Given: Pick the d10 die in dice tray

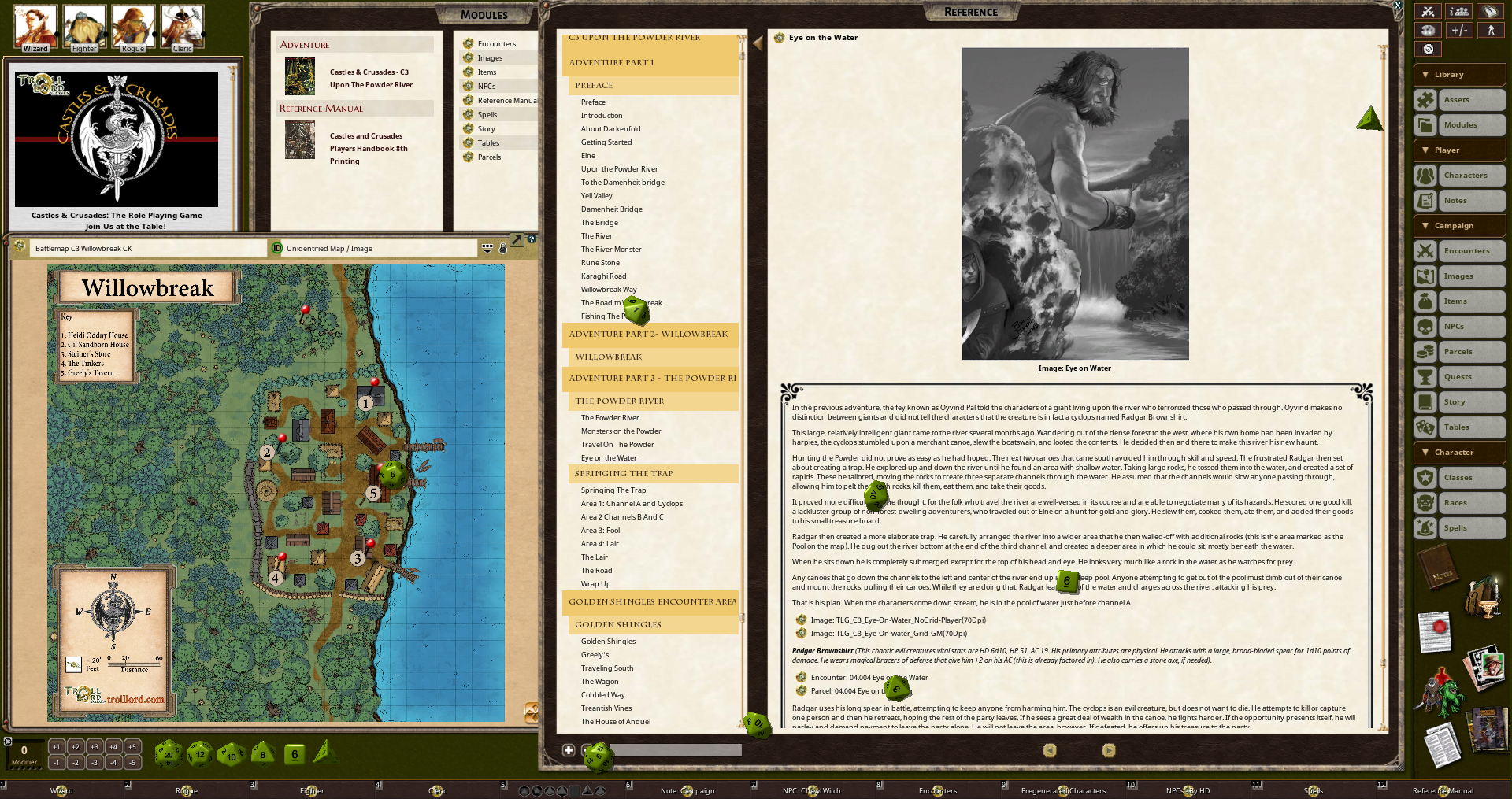Looking at the screenshot, I should 232,754.
